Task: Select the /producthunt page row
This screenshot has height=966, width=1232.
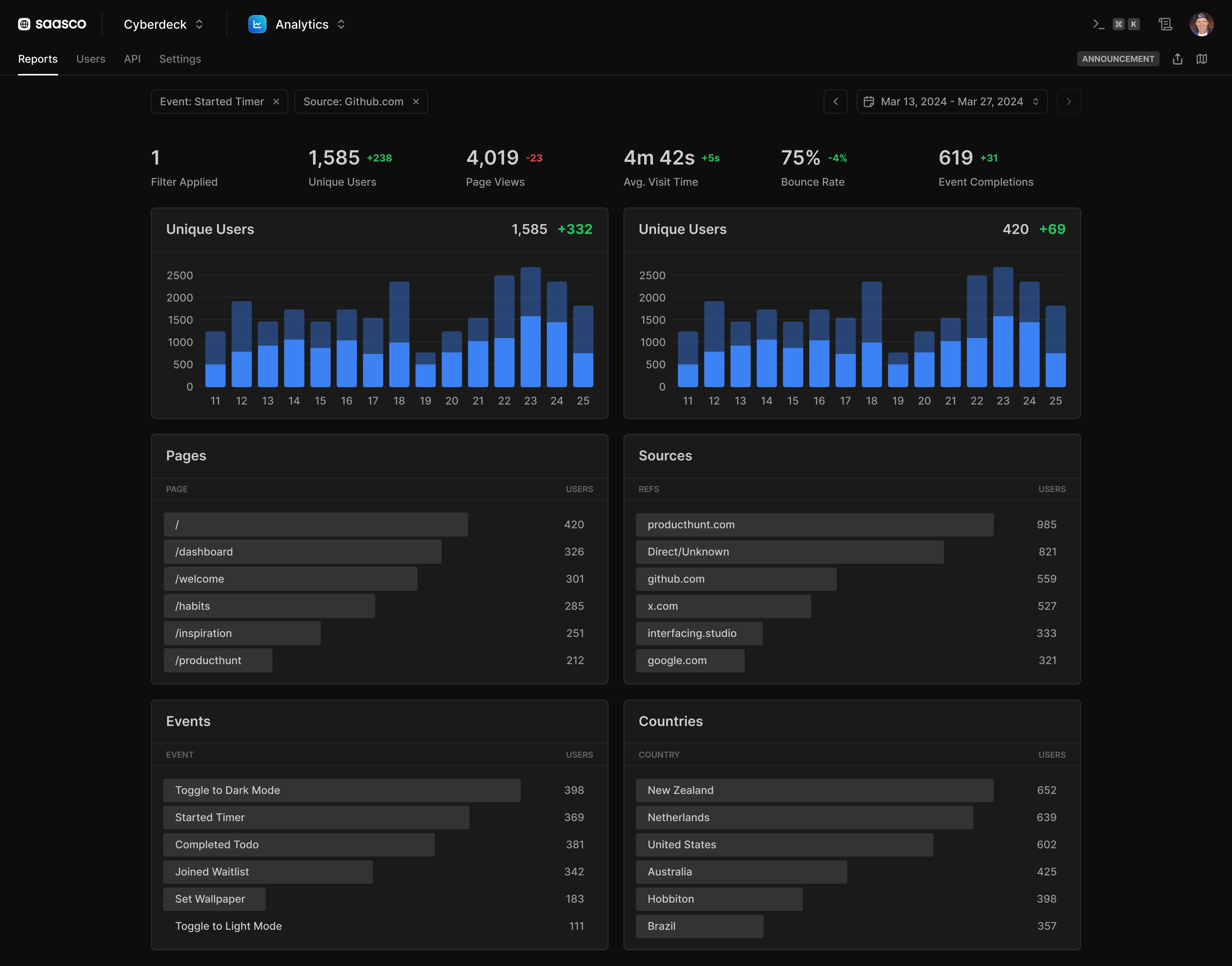Action: click(x=380, y=660)
